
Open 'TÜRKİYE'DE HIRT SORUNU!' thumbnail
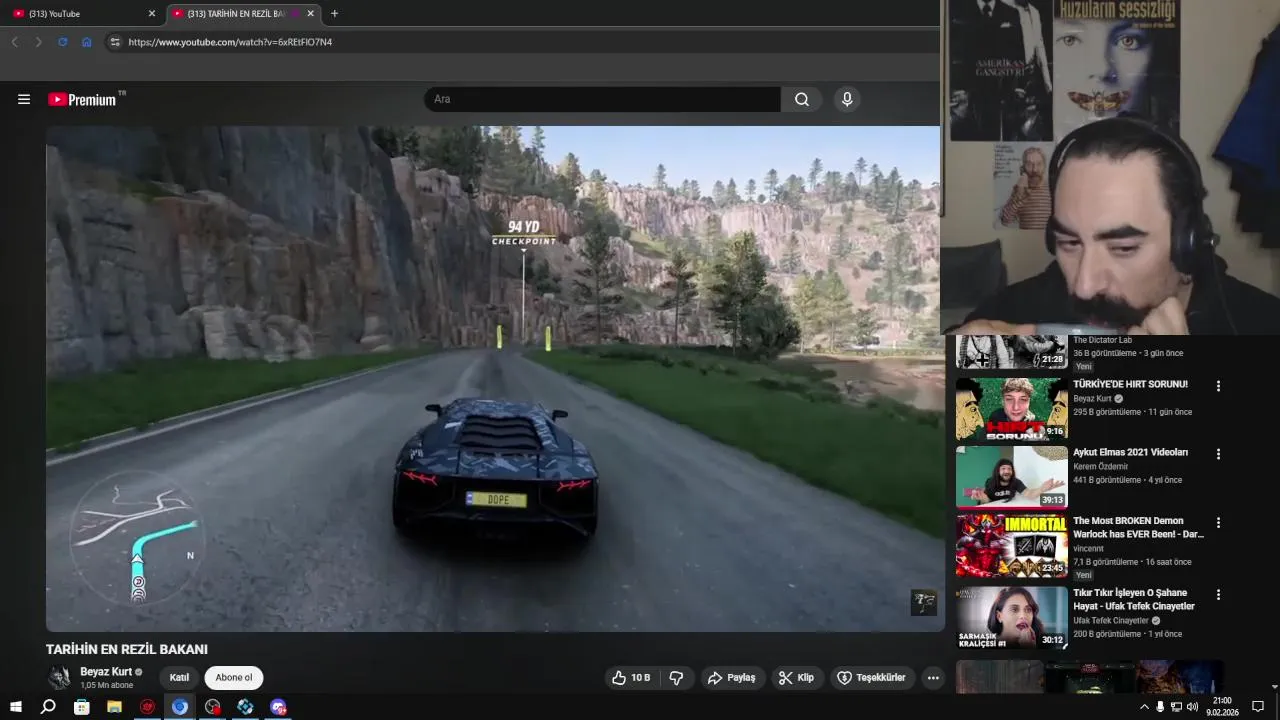coord(1011,409)
